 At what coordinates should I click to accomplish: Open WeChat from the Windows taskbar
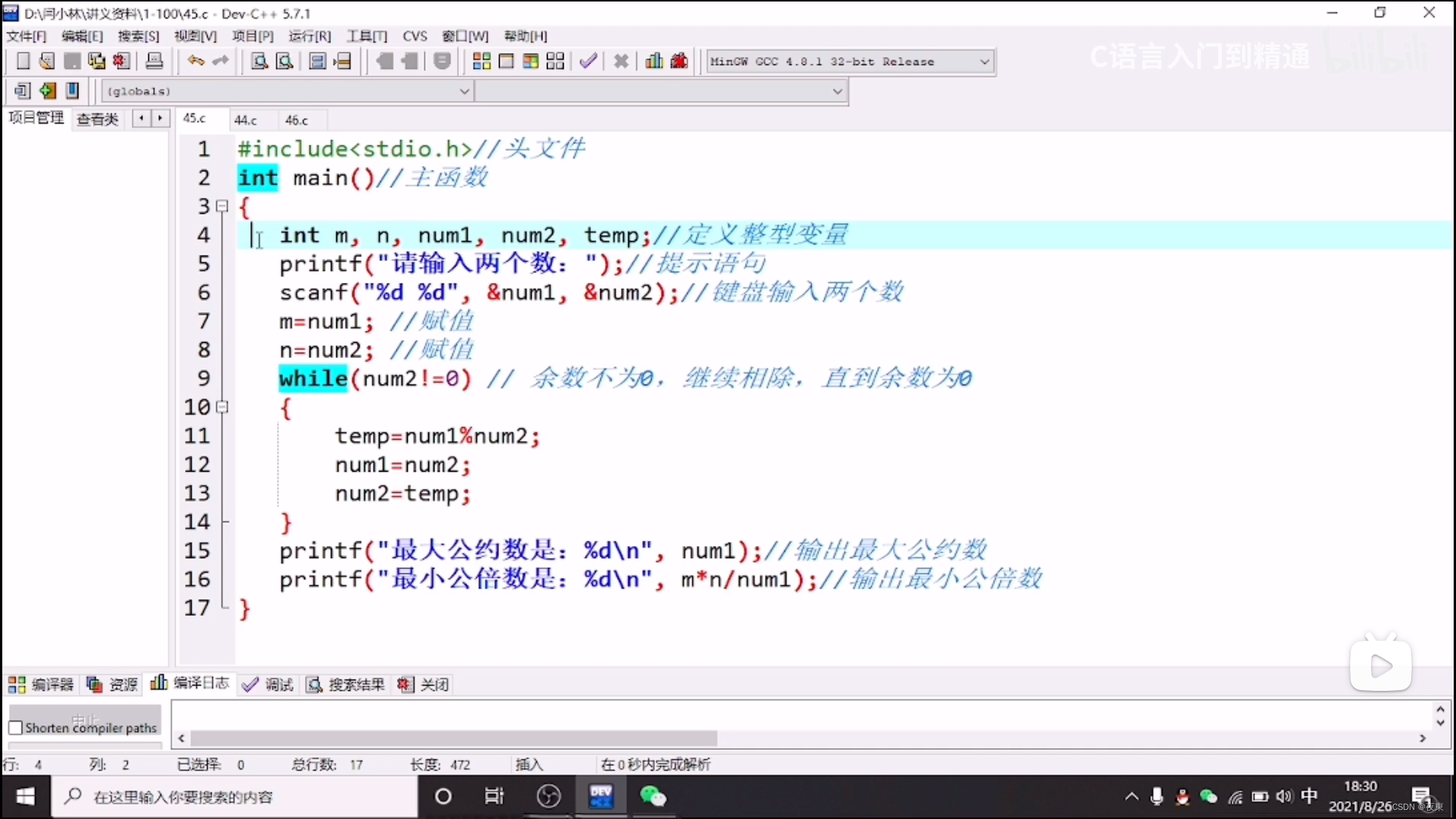click(652, 797)
